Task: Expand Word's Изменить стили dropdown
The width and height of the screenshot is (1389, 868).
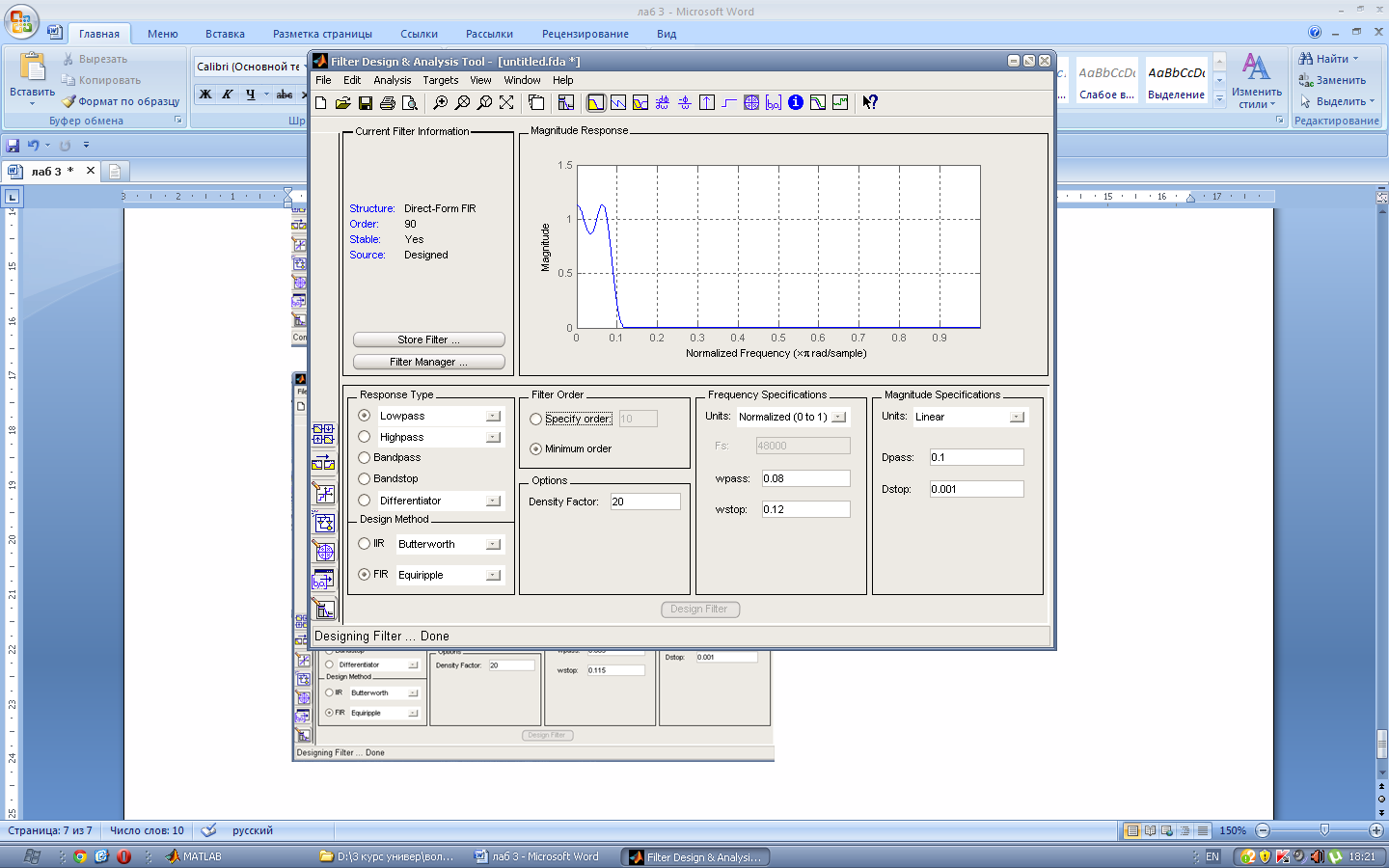Action: 1256,82
